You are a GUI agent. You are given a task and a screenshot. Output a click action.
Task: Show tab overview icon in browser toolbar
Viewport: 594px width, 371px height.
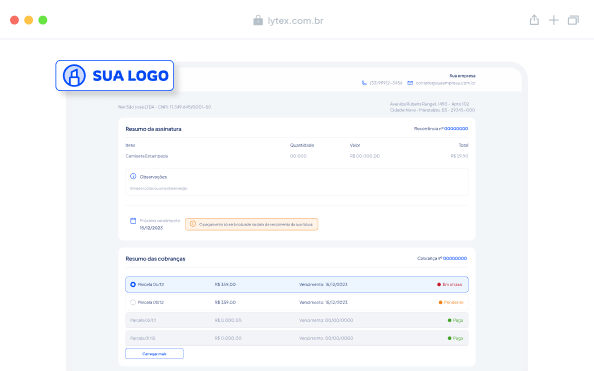click(x=573, y=20)
